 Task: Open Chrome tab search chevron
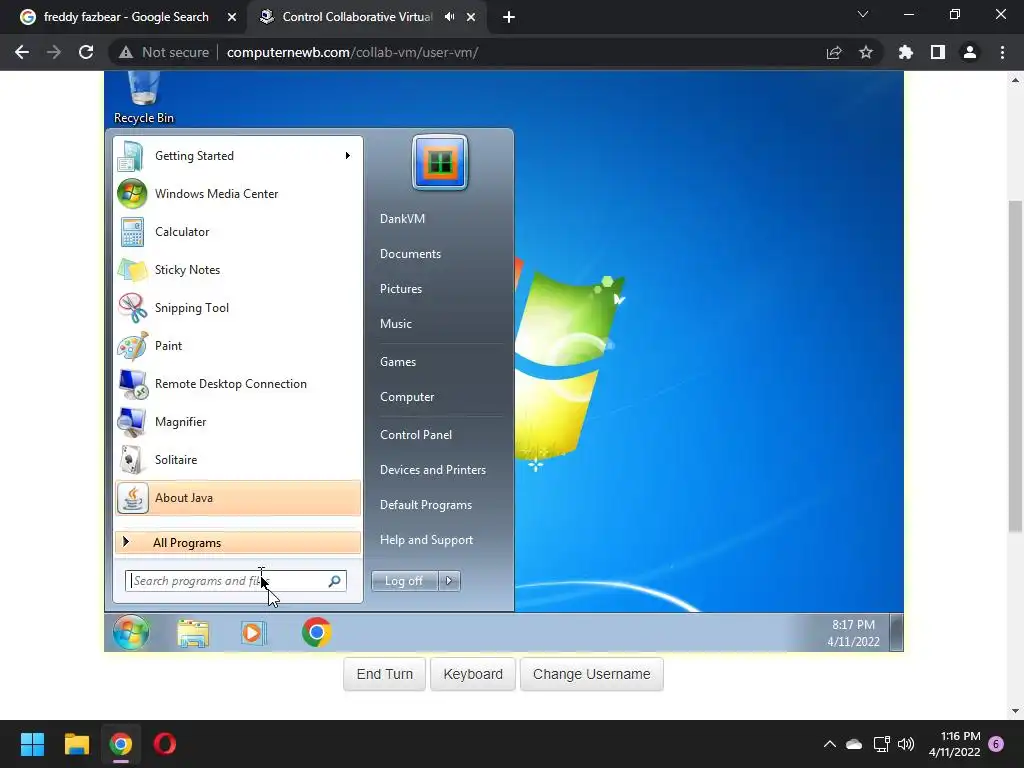tap(863, 14)
